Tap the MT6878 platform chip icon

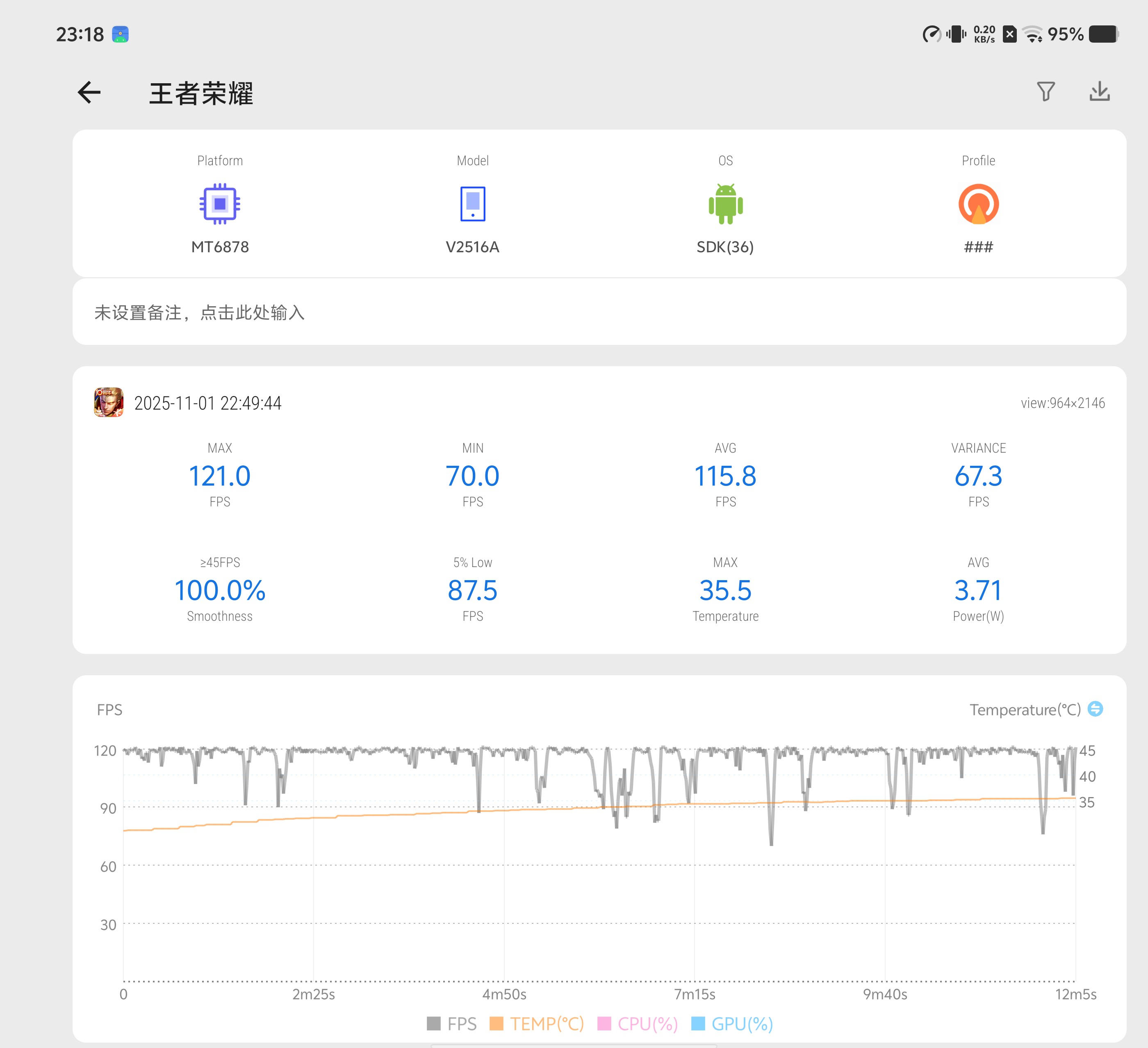220,203
